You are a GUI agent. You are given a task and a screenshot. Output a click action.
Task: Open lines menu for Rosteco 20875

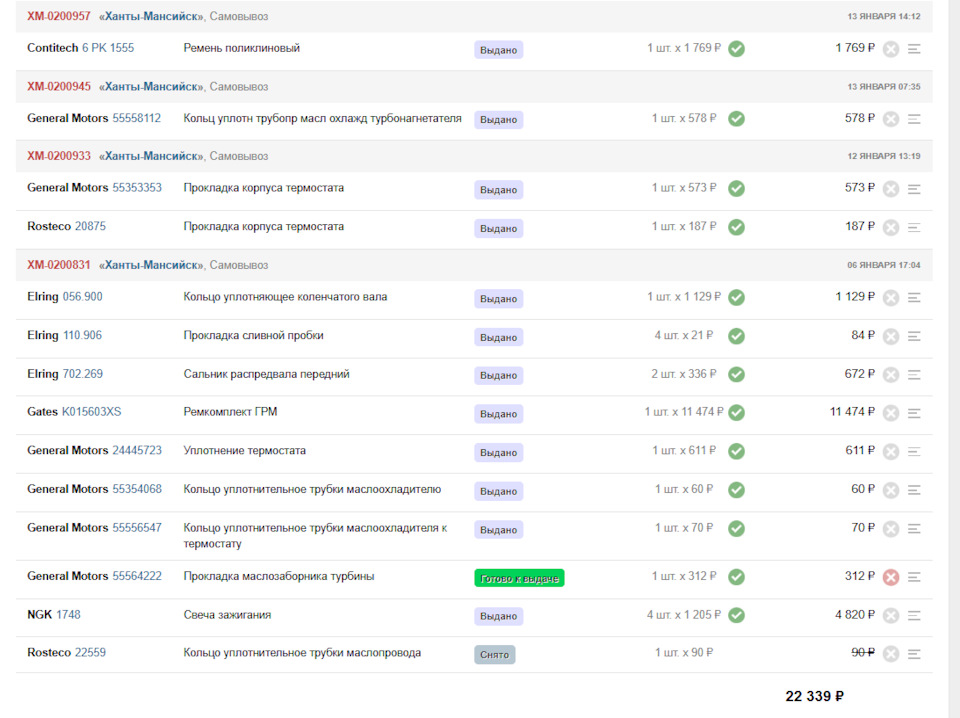pos(914,228)
